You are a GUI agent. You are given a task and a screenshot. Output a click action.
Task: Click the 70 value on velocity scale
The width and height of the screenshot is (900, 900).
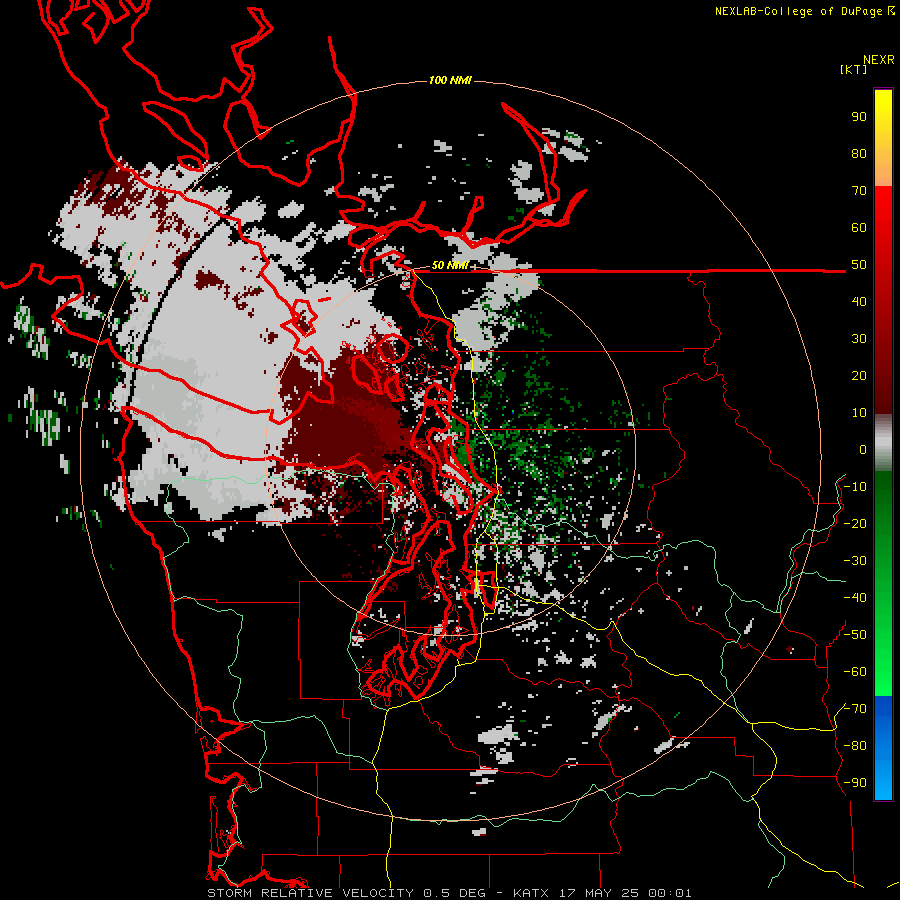[x=859, y=191]
